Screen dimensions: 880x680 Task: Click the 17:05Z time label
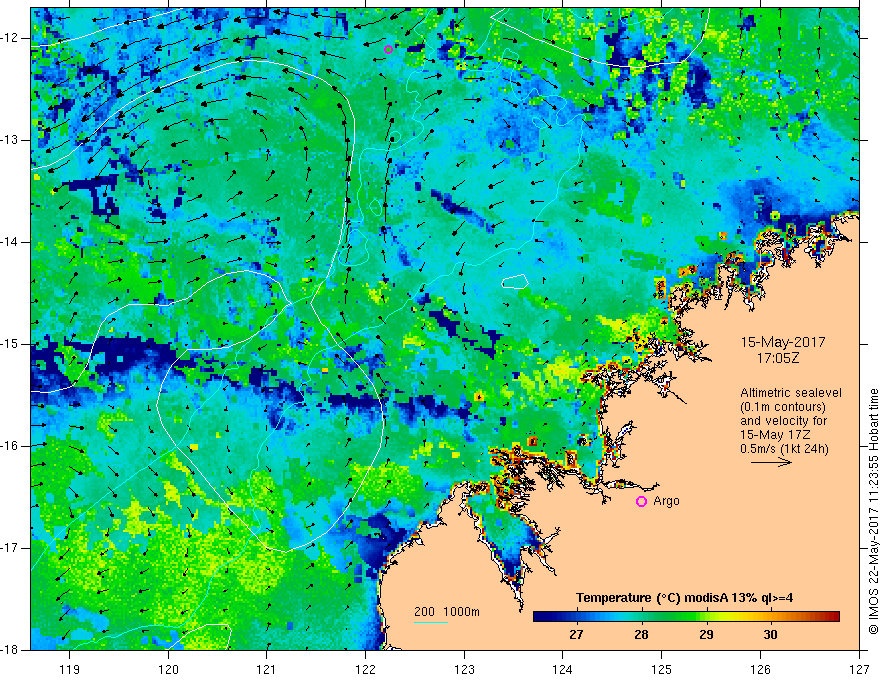coord(778,357)
